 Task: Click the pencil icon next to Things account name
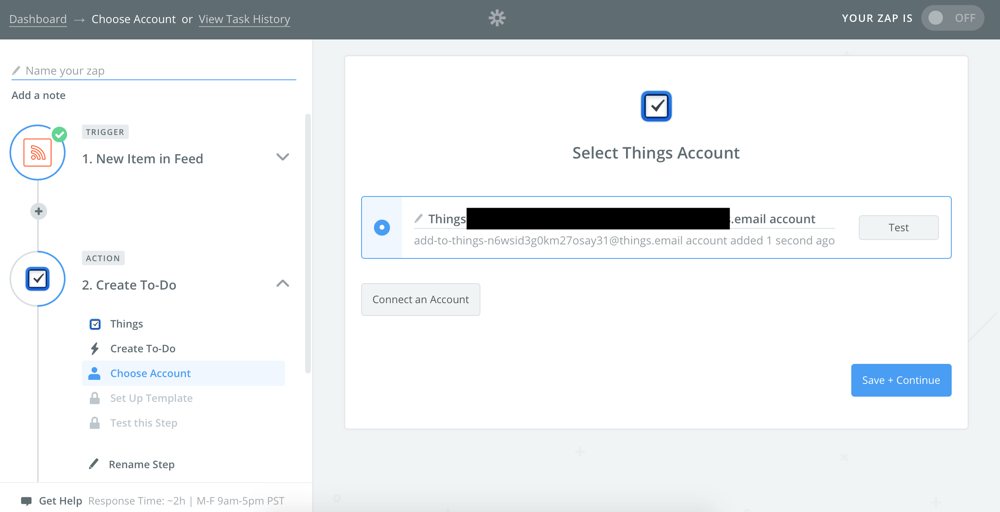419,219
